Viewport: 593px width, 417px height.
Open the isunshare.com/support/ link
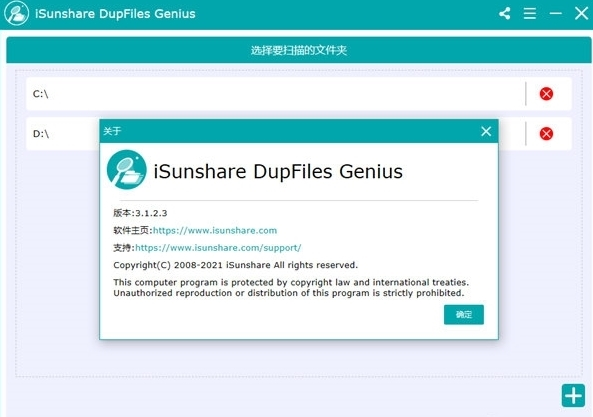[x=218, y=248]
